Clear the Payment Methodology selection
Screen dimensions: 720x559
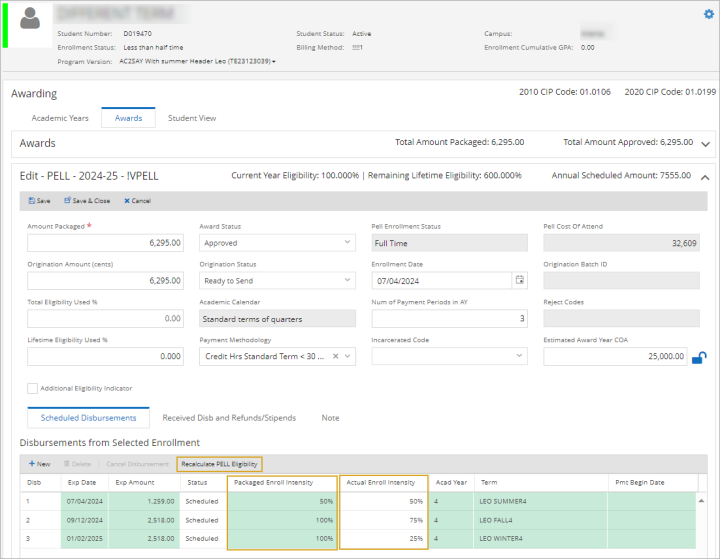[336, 356]
